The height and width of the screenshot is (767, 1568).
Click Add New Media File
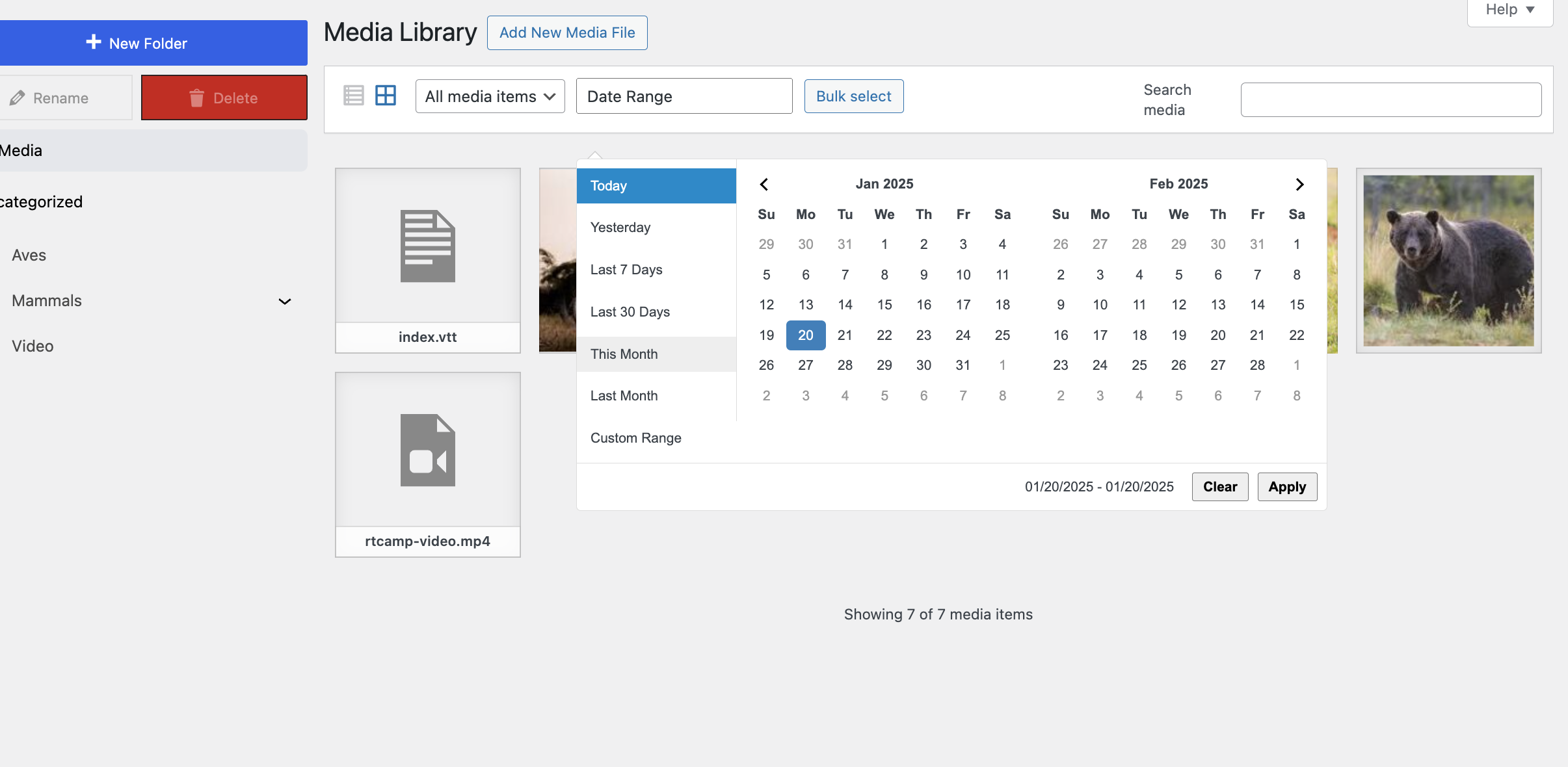tap(566, 32)
